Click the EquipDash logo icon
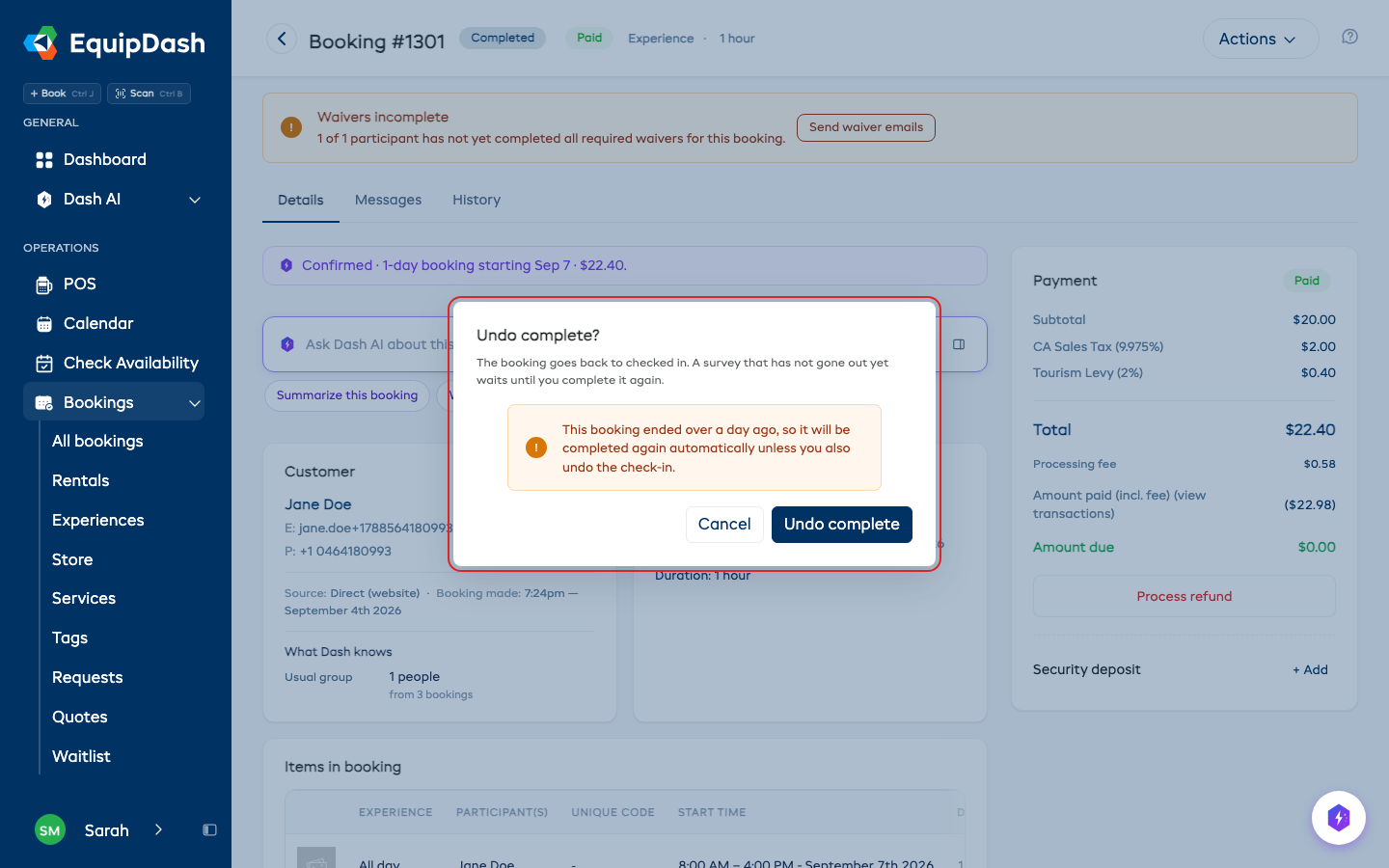Image resolution: width=1389 pixels, height=868 pixels. coord(41,42)
